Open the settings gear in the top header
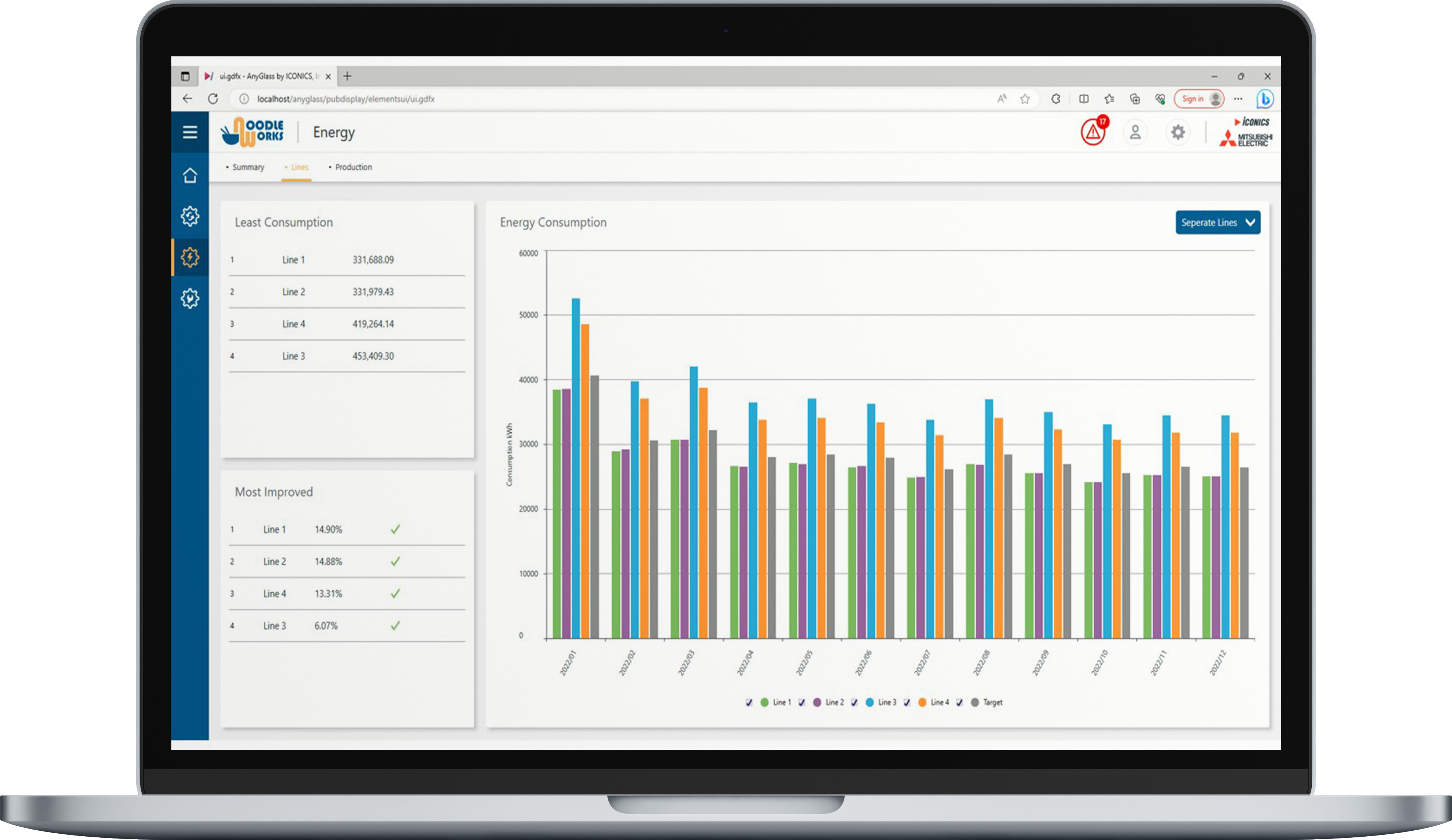This screenshot has height=840, width=1452. tap(1178, 132)
